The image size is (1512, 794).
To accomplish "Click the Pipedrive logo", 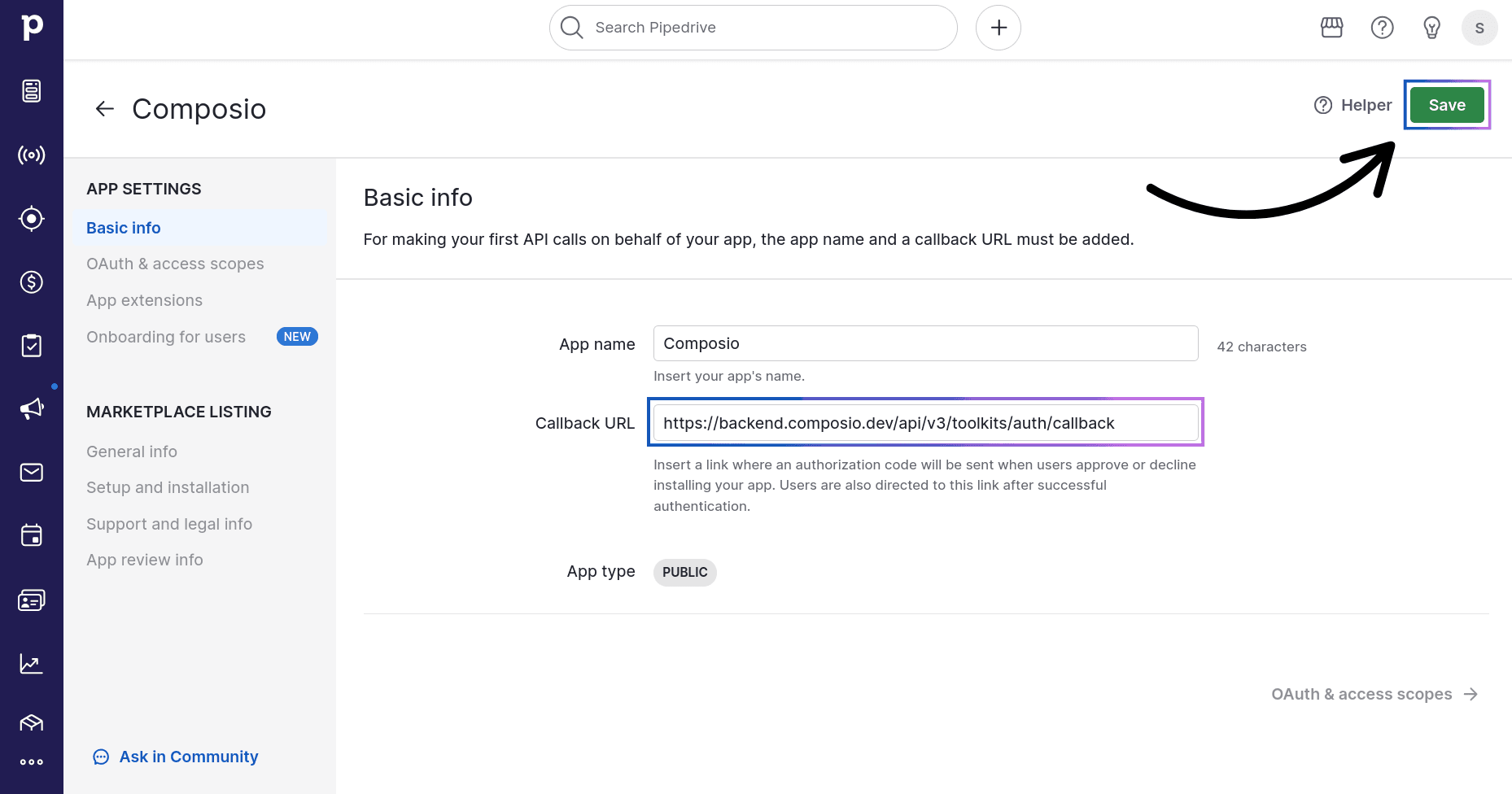I will pyautogui.click(x=32, y=27).
